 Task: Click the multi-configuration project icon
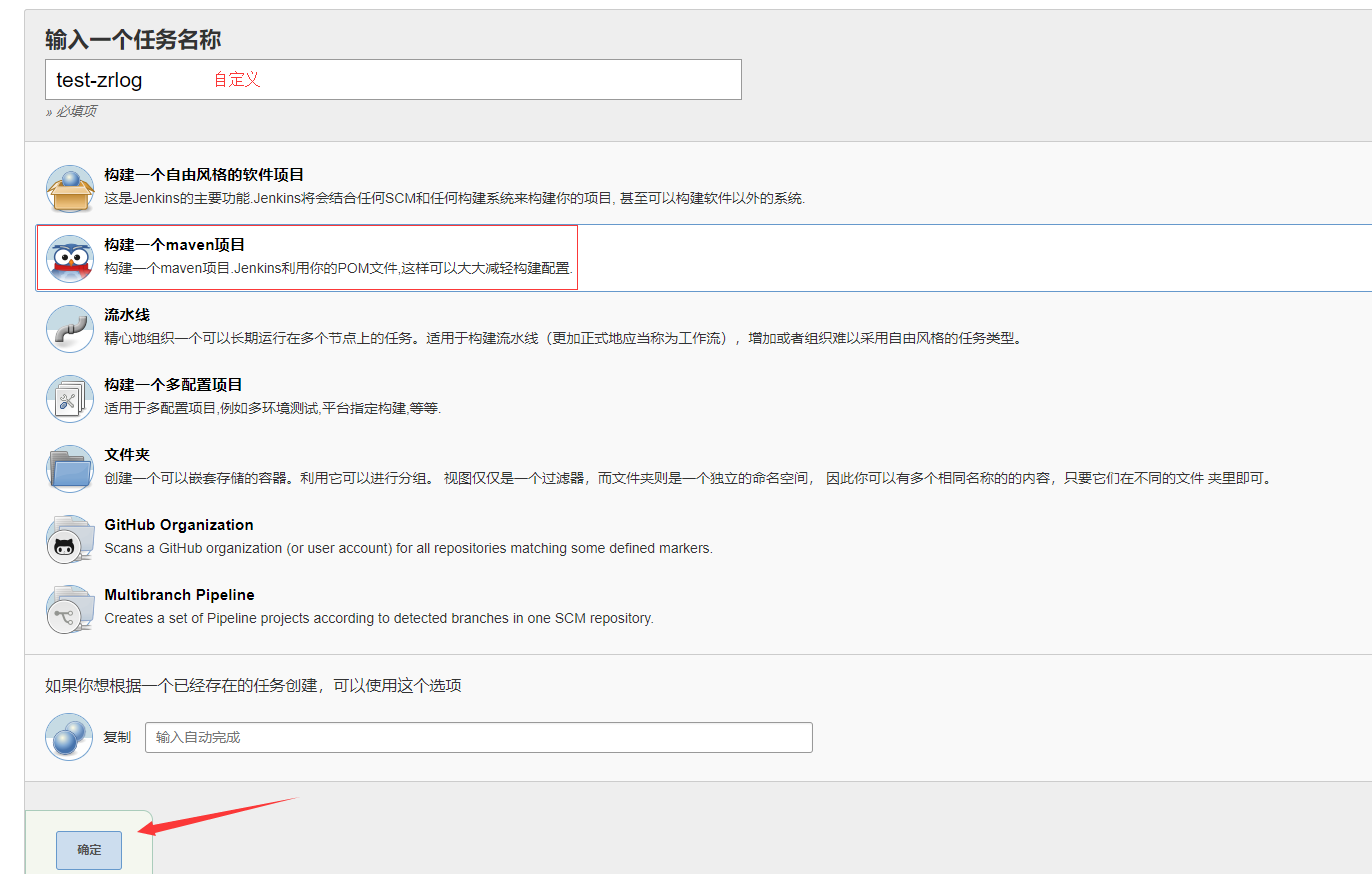(x=69, y=398)
